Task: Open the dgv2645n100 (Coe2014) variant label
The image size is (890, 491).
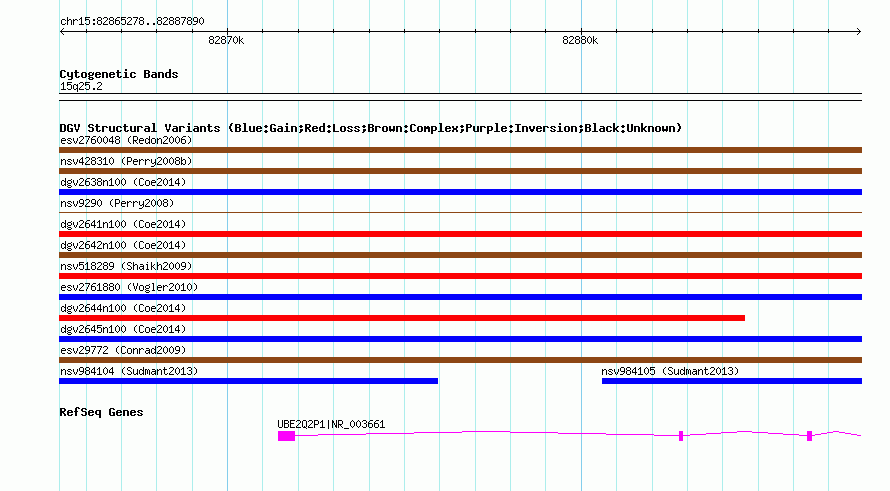Action: (x=123, y=329)
